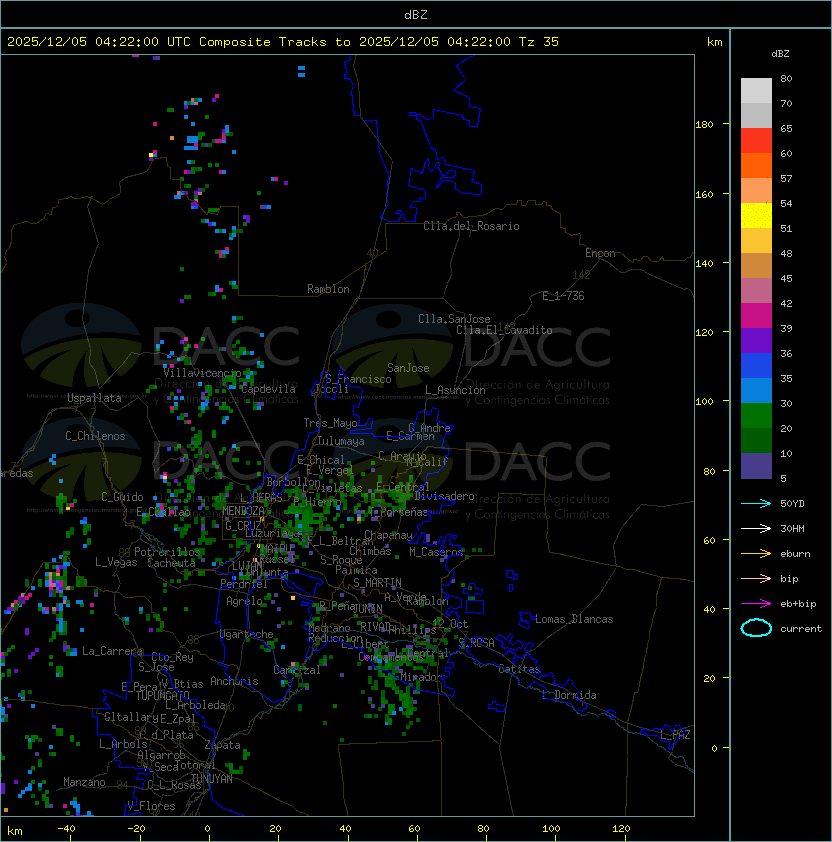Click the E_1-736 map label

(563, 296)
